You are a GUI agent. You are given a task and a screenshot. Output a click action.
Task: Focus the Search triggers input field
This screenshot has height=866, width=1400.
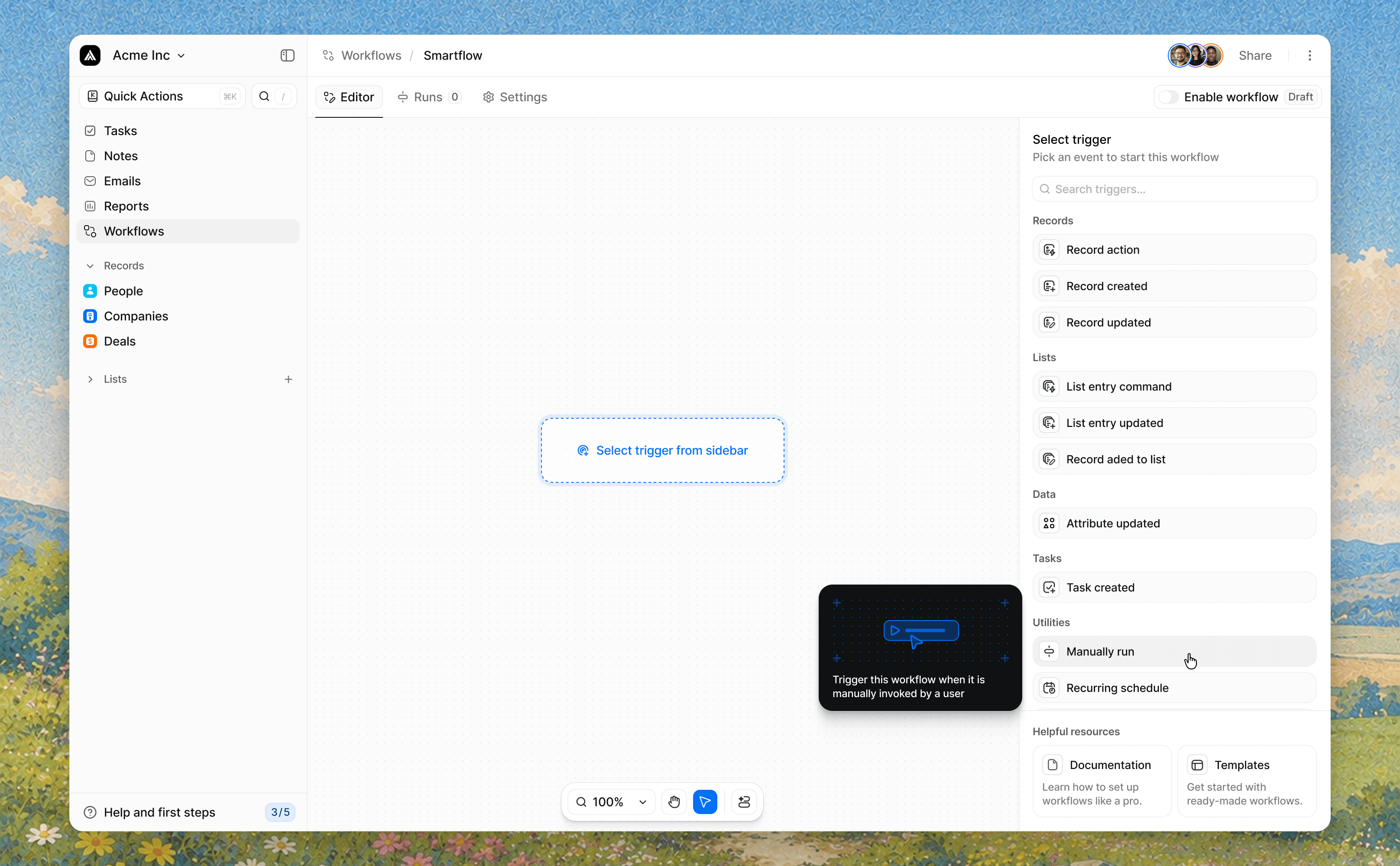(1174, 189)
